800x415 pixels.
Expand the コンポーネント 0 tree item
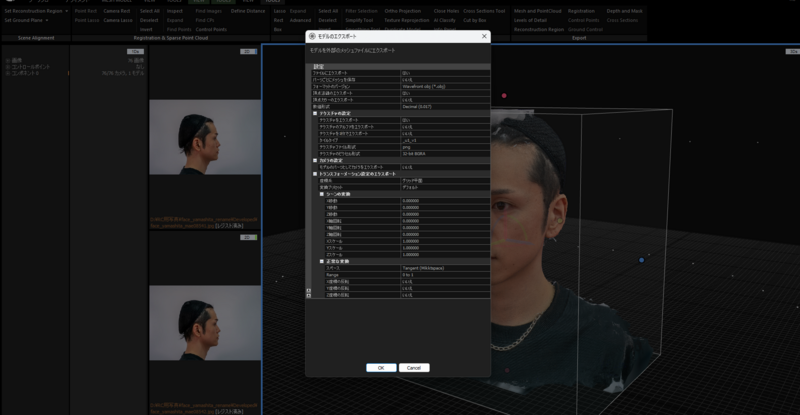click(x=8, y=73)
